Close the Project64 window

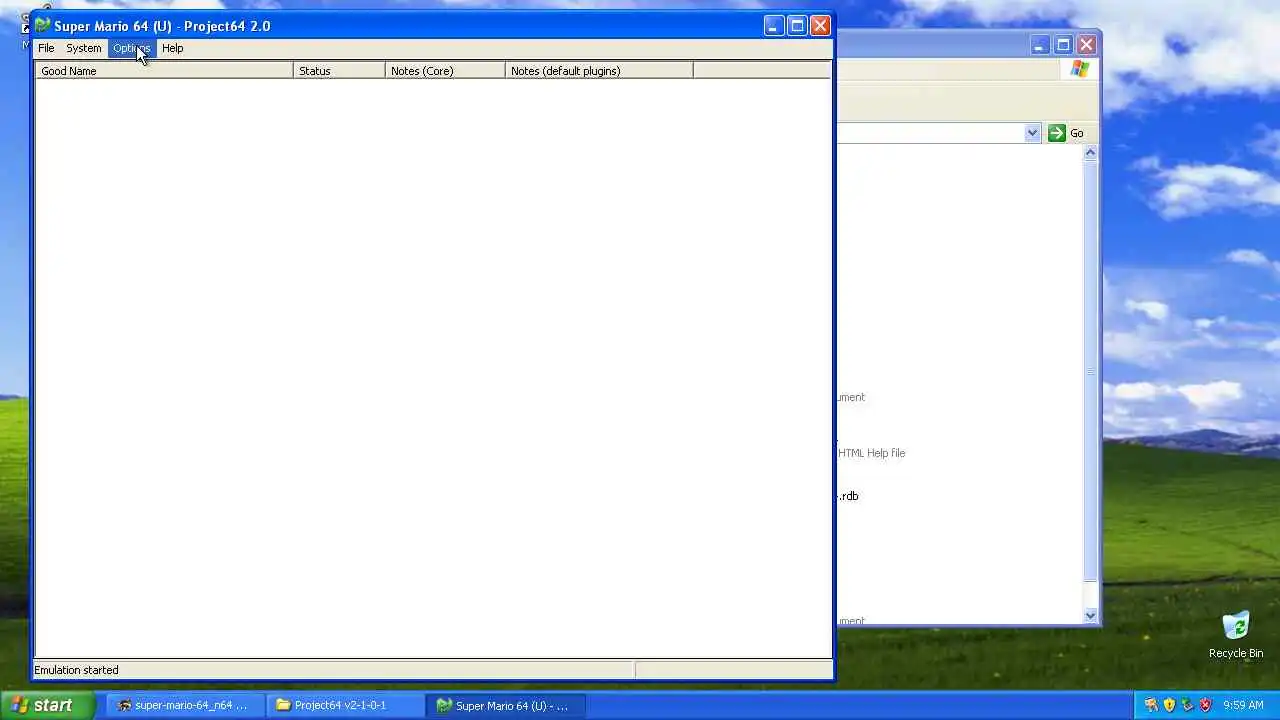(x=820, y=26)
